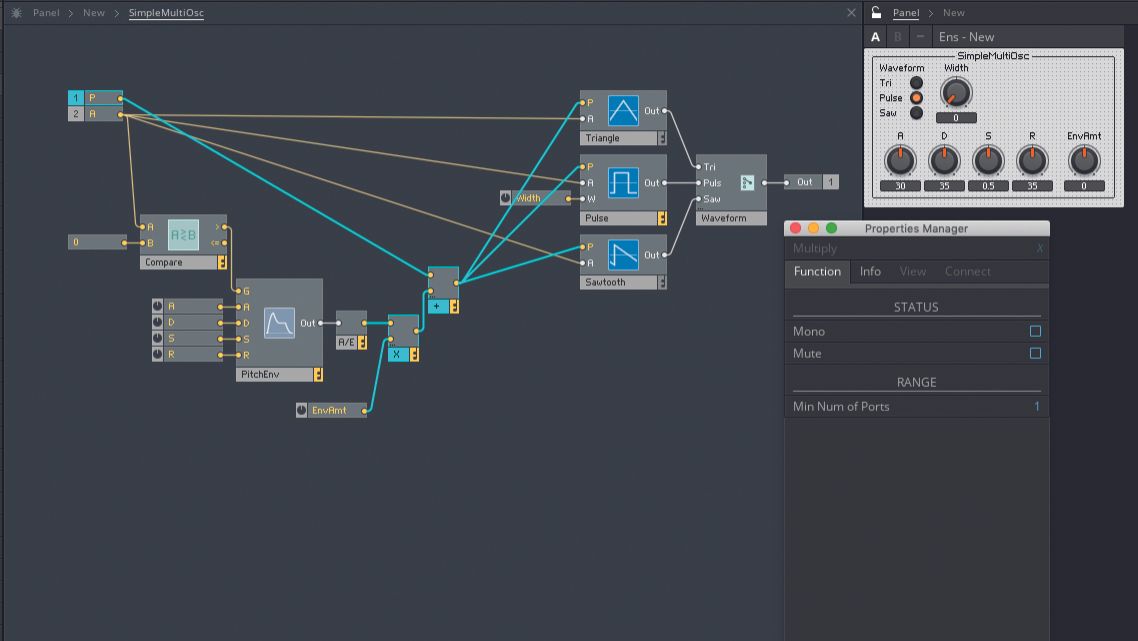Select the Compare module A≥B icon
This screenshot has height=641, width=1138.
coord(183,232)
